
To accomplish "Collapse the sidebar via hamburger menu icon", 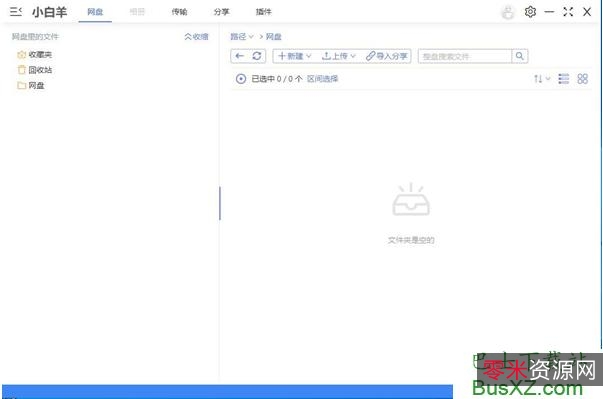I will (x=15, y=12).
